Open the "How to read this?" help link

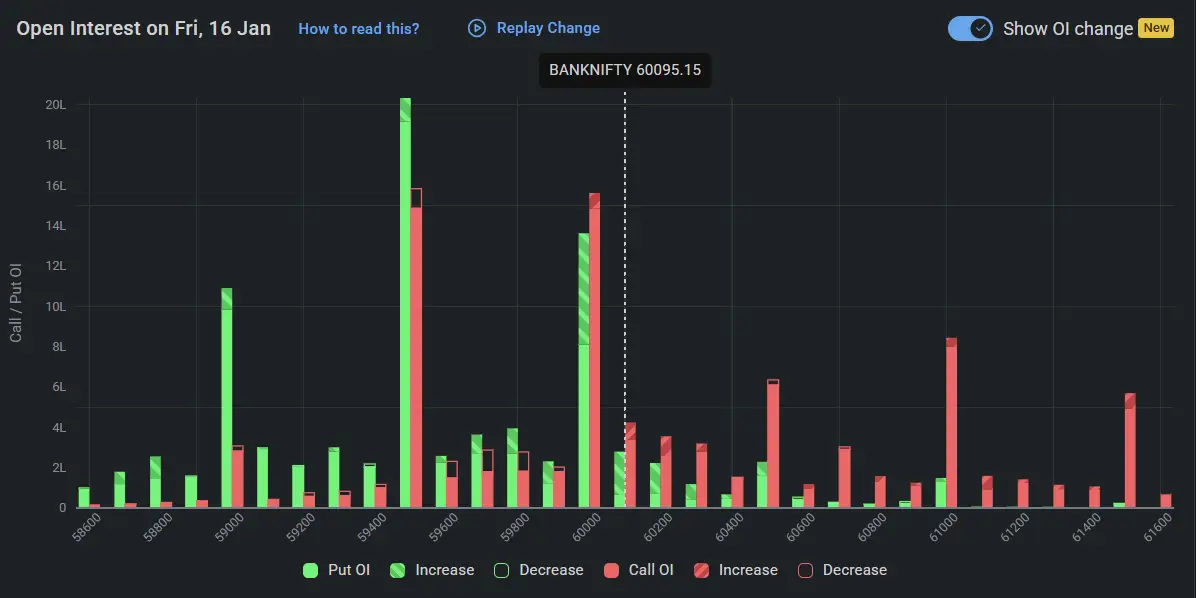tap(358, 28)
